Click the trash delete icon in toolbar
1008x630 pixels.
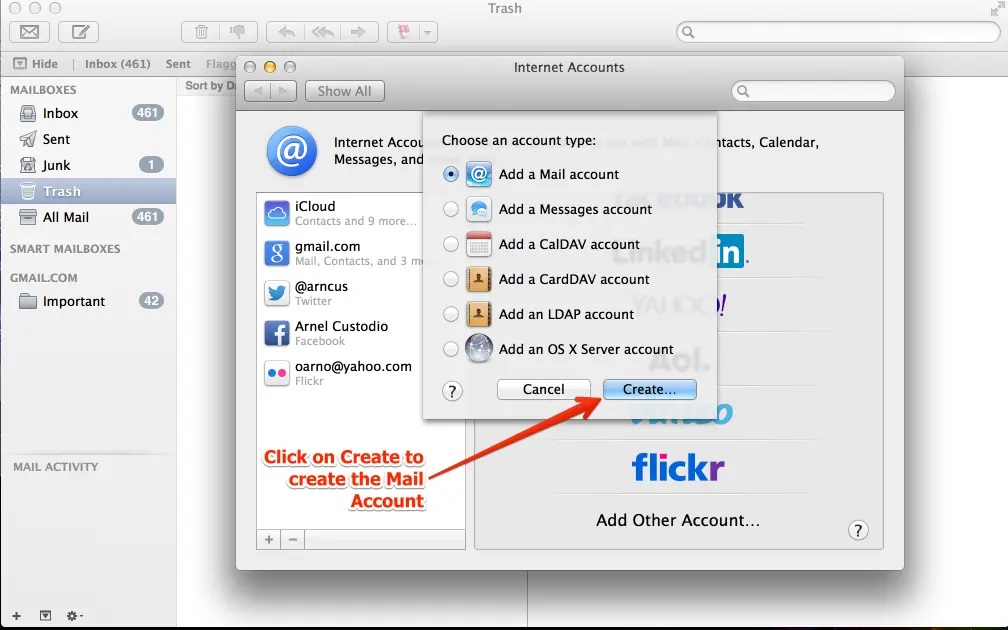click(x=201, y=32)
